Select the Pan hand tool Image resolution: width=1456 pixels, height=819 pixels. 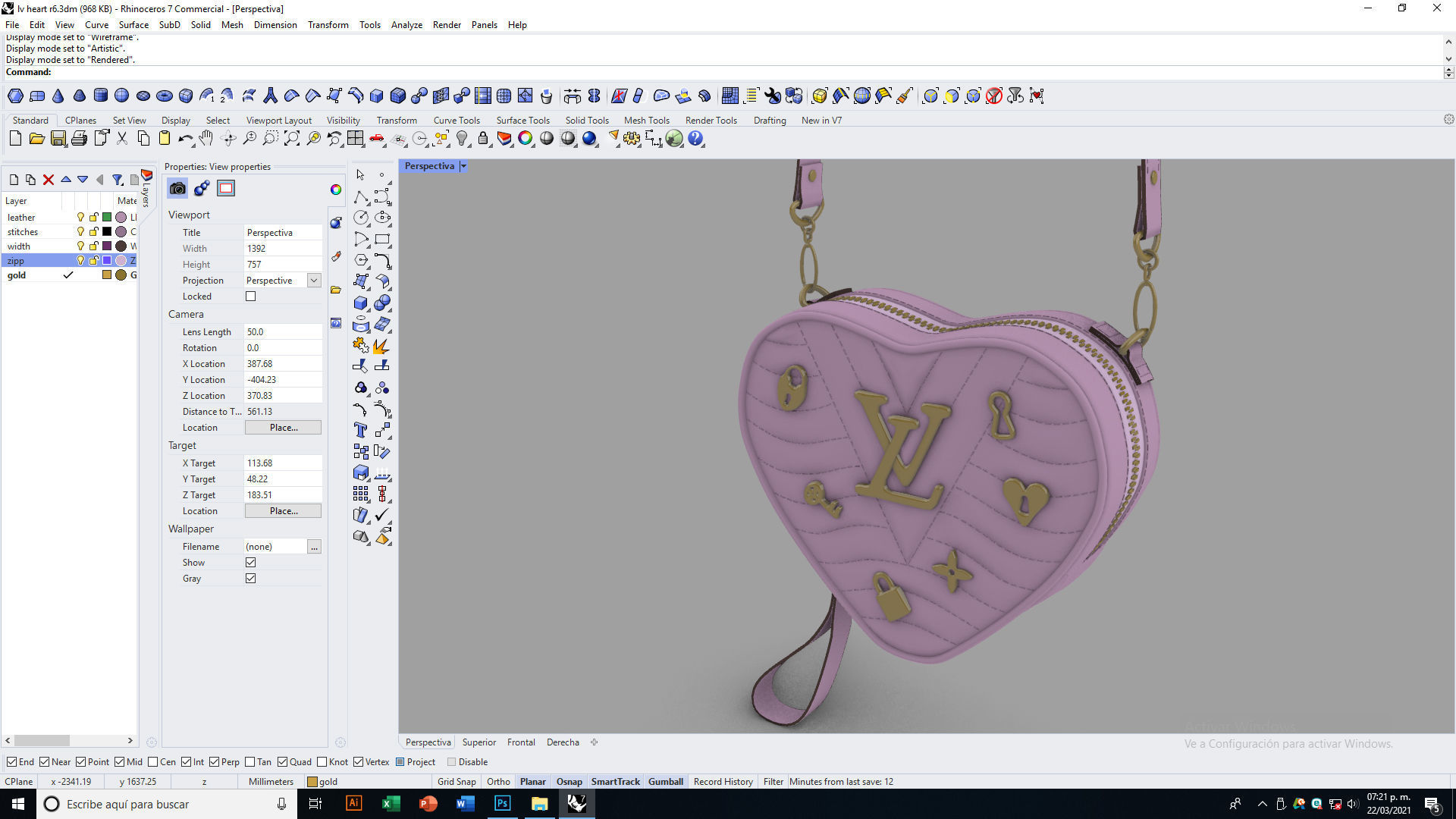(x=206, y=139)
